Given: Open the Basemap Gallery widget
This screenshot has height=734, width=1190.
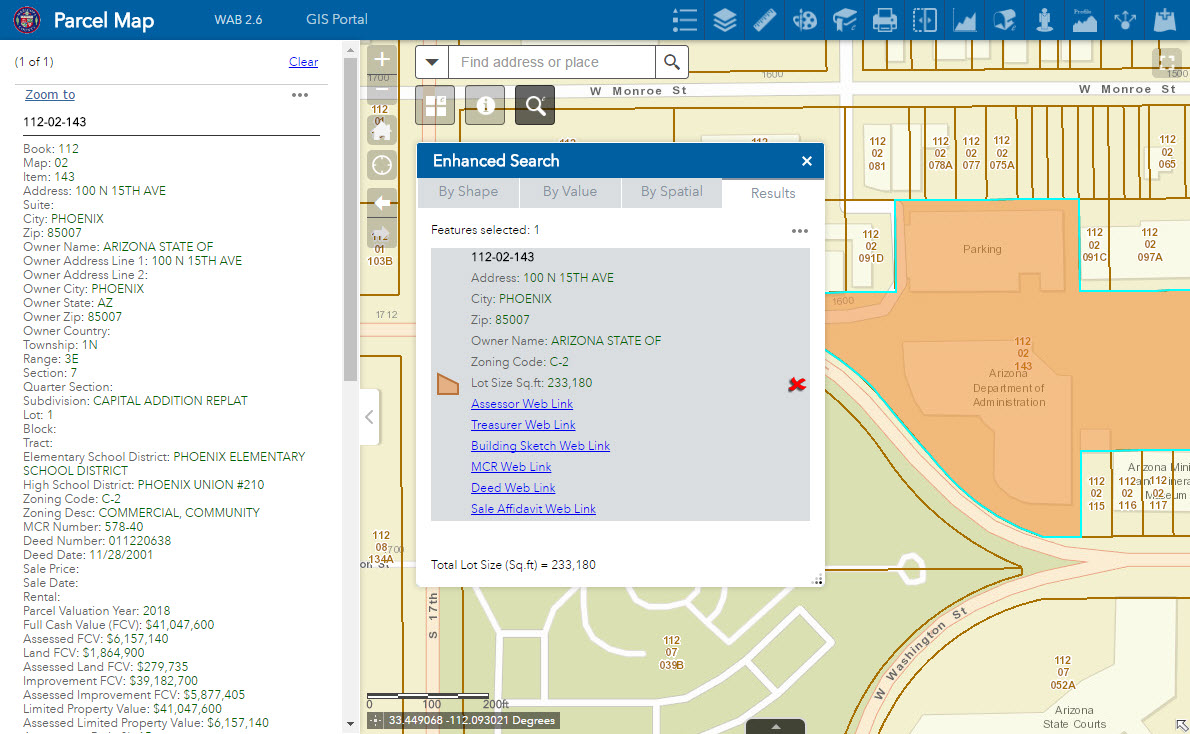Looking at the screenshot, I should (436, 105).
